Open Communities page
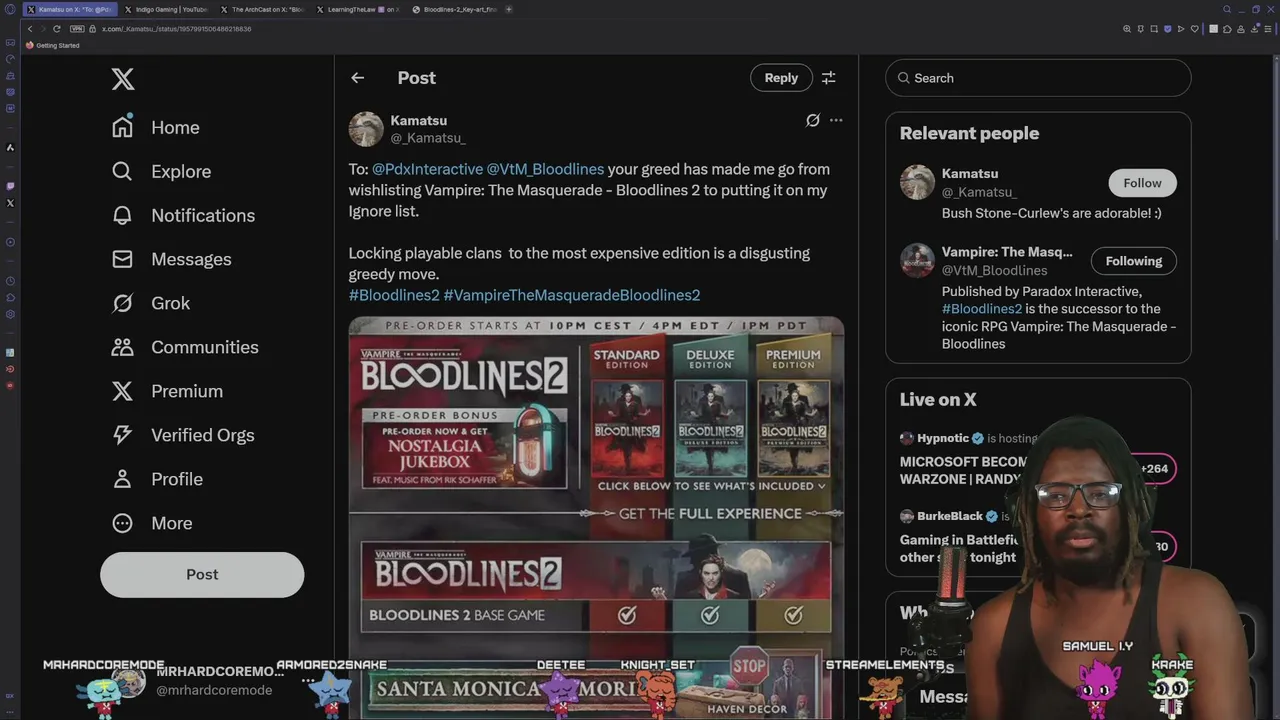The image size is (1280, 720). coord(185,347)
